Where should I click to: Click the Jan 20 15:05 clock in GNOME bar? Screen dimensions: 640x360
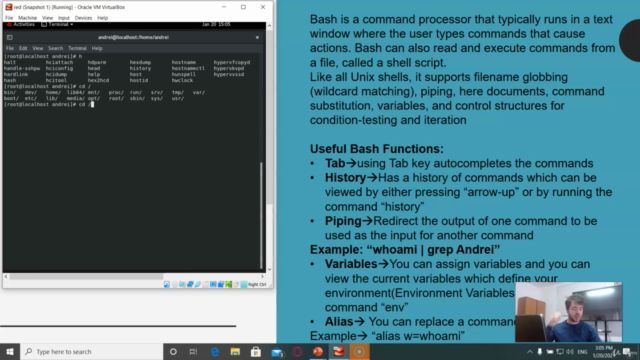[x=216, y=24]
